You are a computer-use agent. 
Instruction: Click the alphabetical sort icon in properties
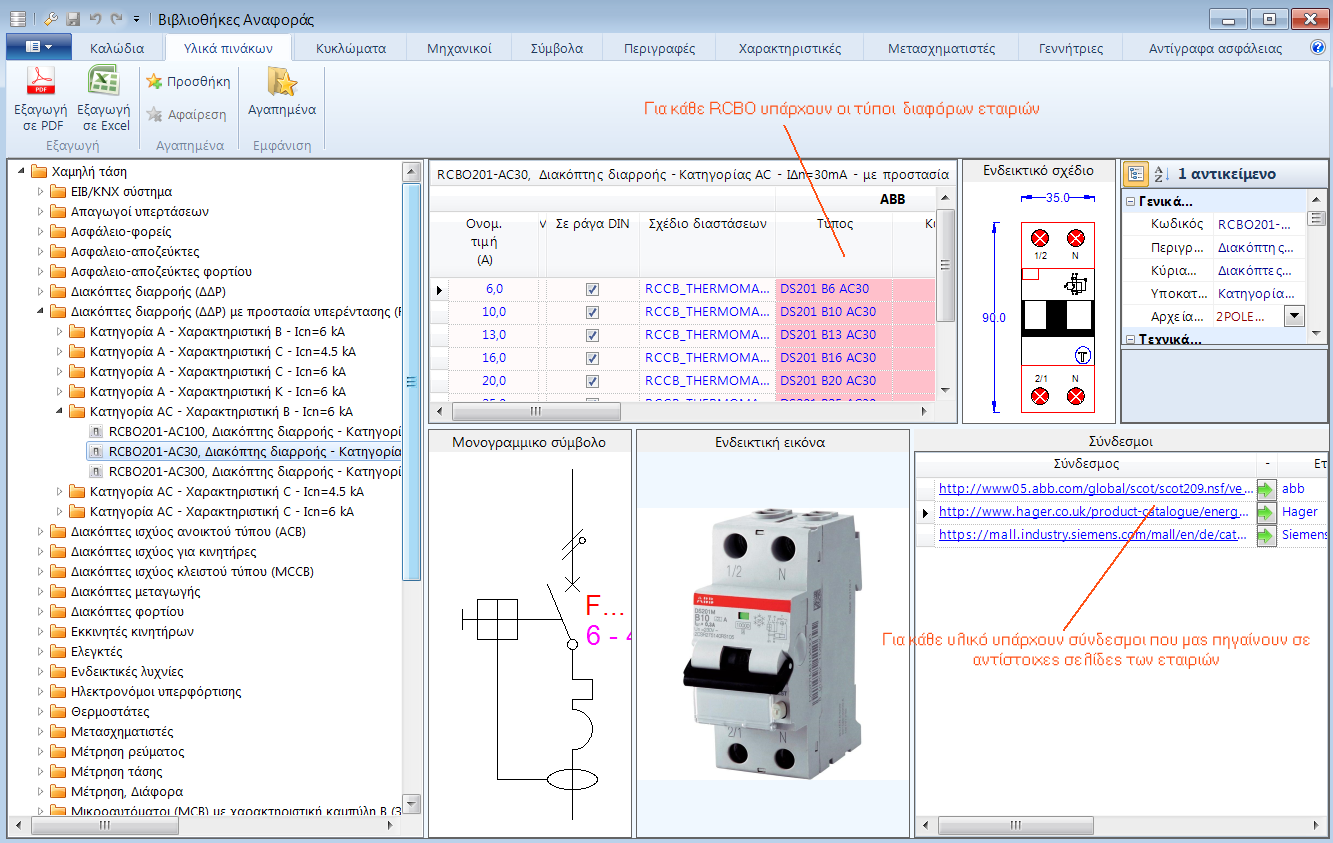1161,174
